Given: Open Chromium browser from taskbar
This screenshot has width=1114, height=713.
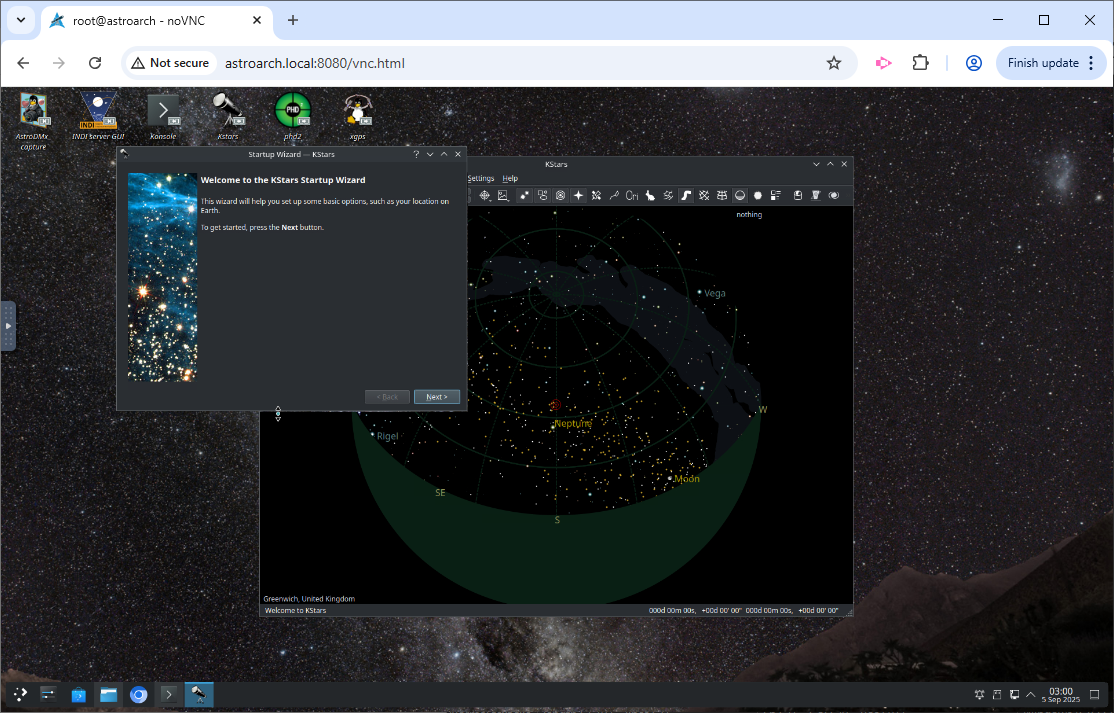Looking at the screenshot, I should 139,694.
